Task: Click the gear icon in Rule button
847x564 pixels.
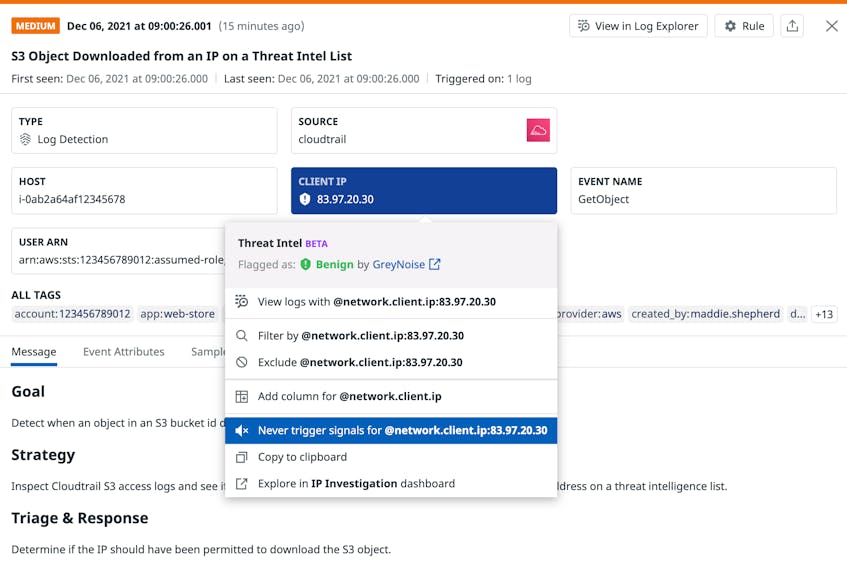Action: click(x=730, y=26)
